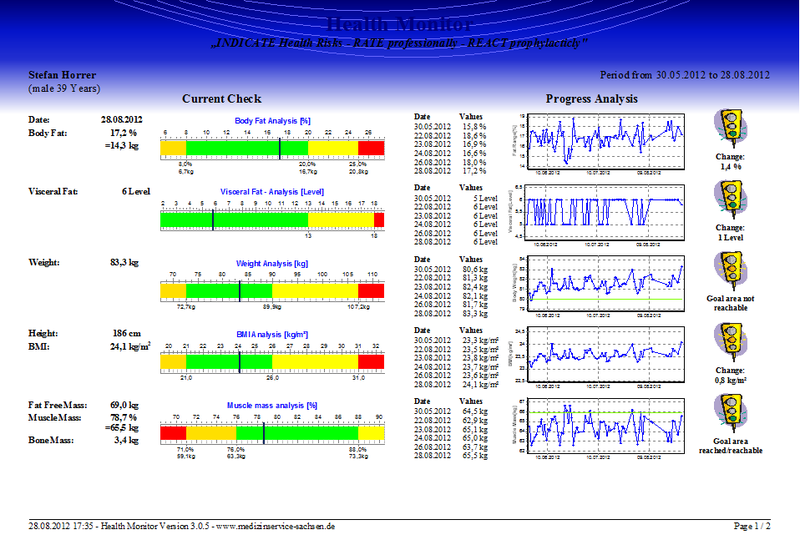Click the red zone of Muscle mass bar
800x550 pixels.
[173, 433]
